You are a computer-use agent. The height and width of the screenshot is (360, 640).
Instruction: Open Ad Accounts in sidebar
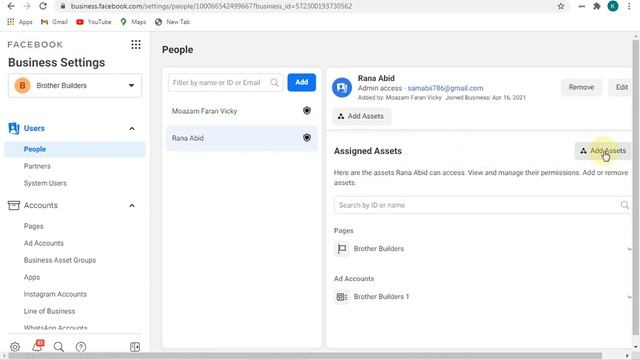(44, 243)
